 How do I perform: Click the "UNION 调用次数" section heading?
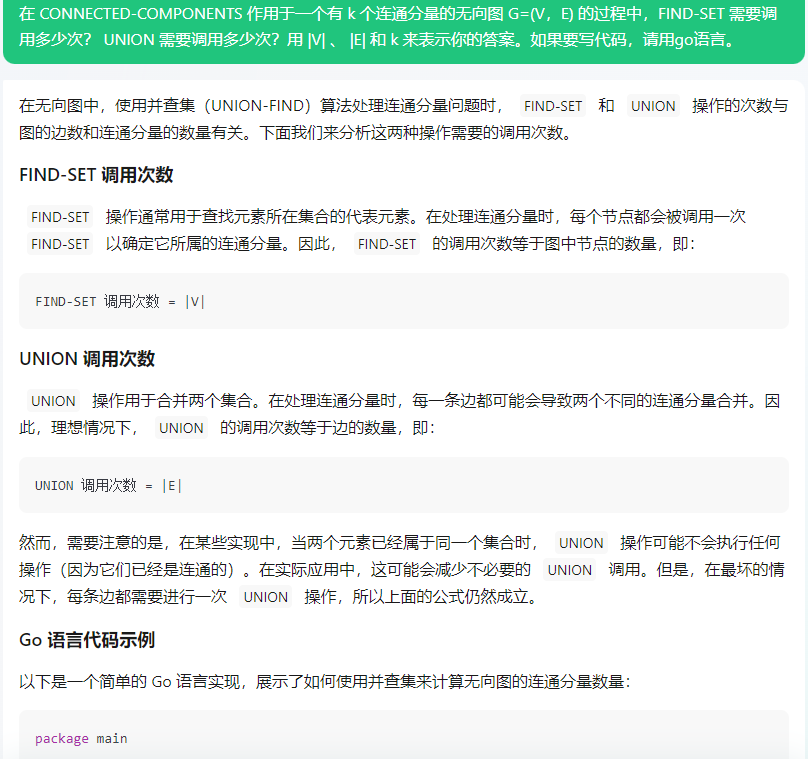point(87,359)
